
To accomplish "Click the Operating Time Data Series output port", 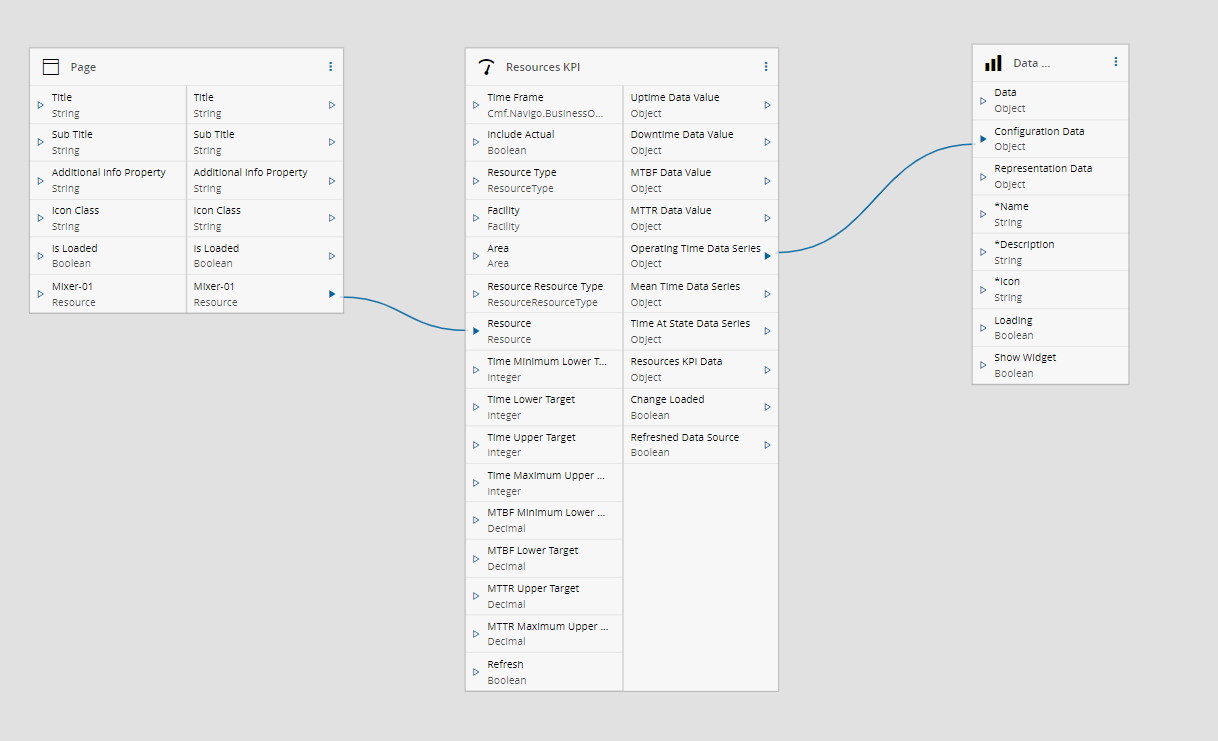I will click(x=767, y=256).
